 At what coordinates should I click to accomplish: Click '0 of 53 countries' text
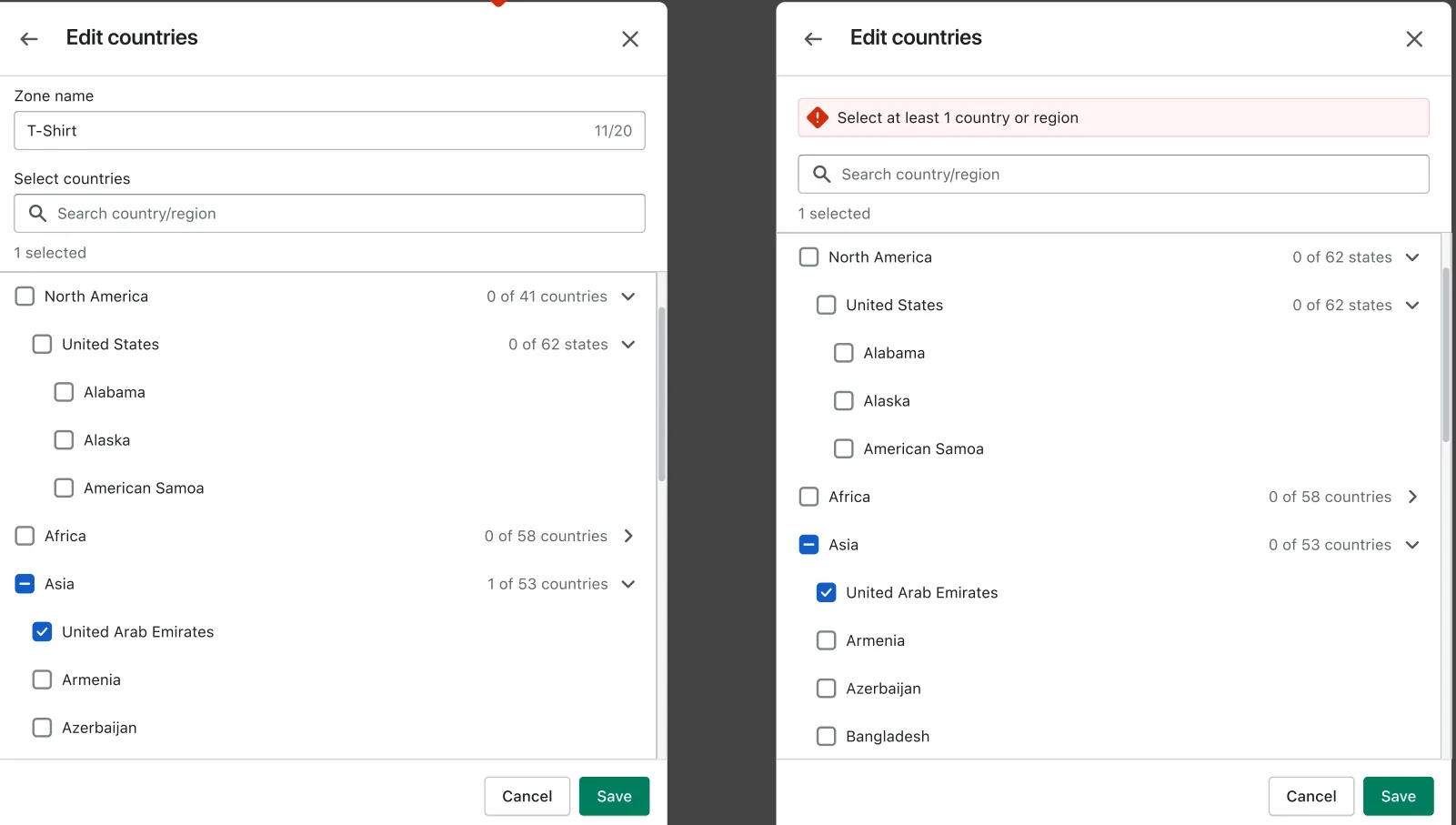pos(1330,545)
